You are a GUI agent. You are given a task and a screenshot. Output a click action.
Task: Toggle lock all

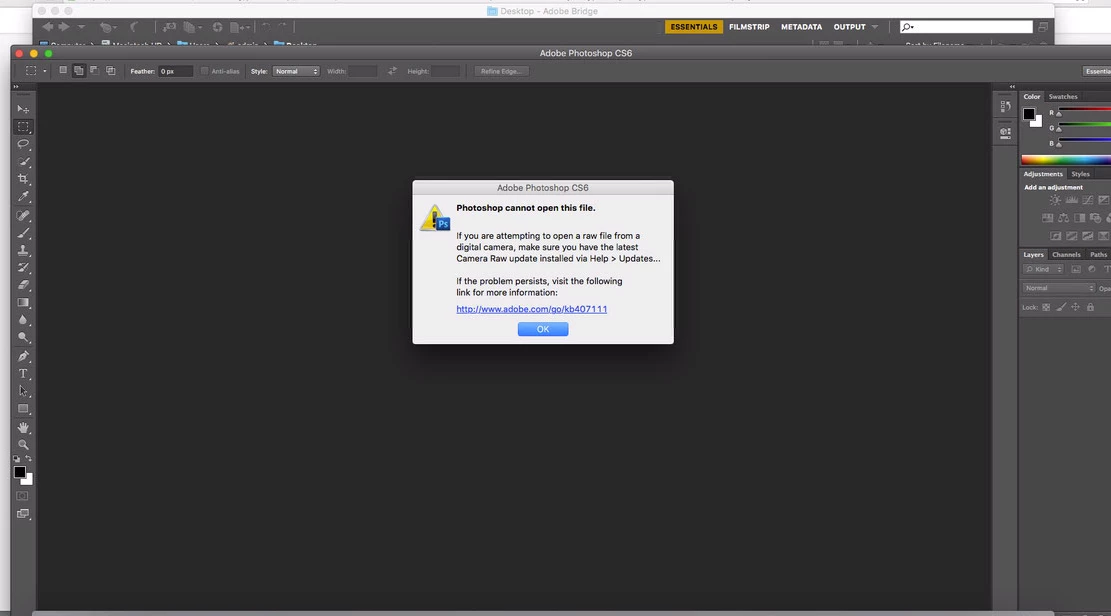click(1090, 307)
